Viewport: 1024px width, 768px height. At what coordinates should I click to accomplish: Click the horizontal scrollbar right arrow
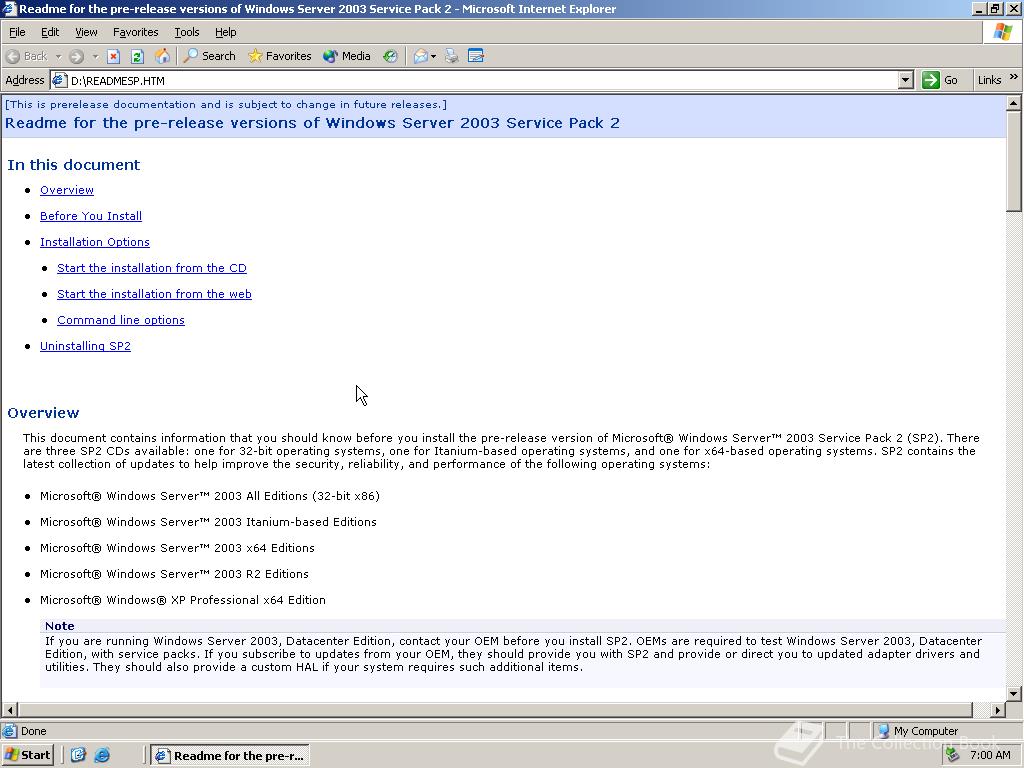997,710
